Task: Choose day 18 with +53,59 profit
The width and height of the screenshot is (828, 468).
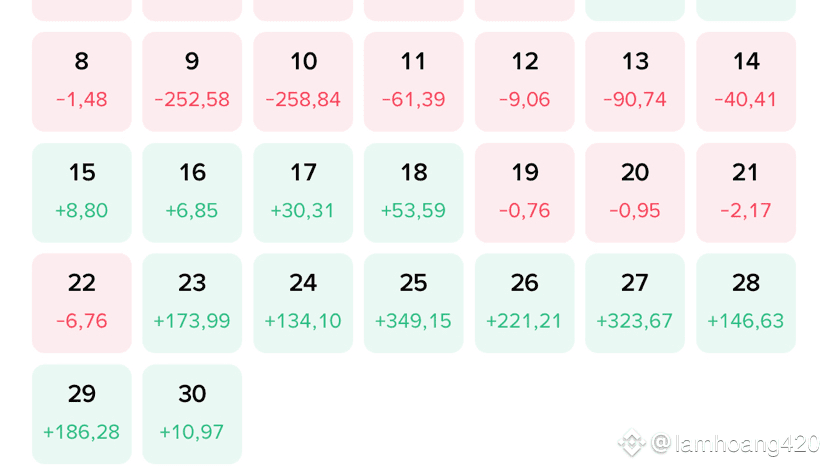Action: tap(413, 192)
